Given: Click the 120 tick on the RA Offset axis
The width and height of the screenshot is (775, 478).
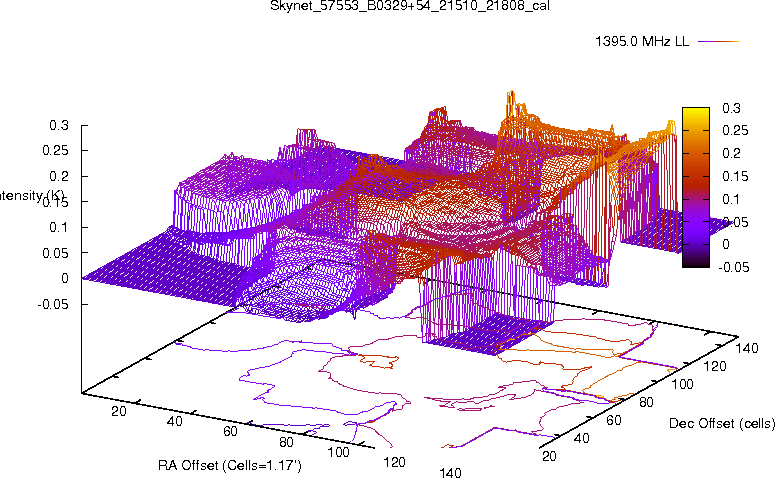Looking at the screenshot, I should [394, 463].
